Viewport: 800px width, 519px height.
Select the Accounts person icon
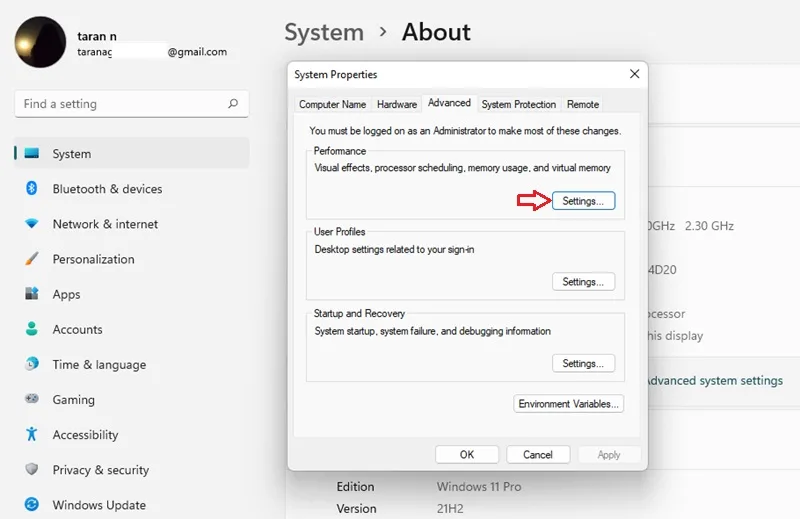tap(32, 329)
